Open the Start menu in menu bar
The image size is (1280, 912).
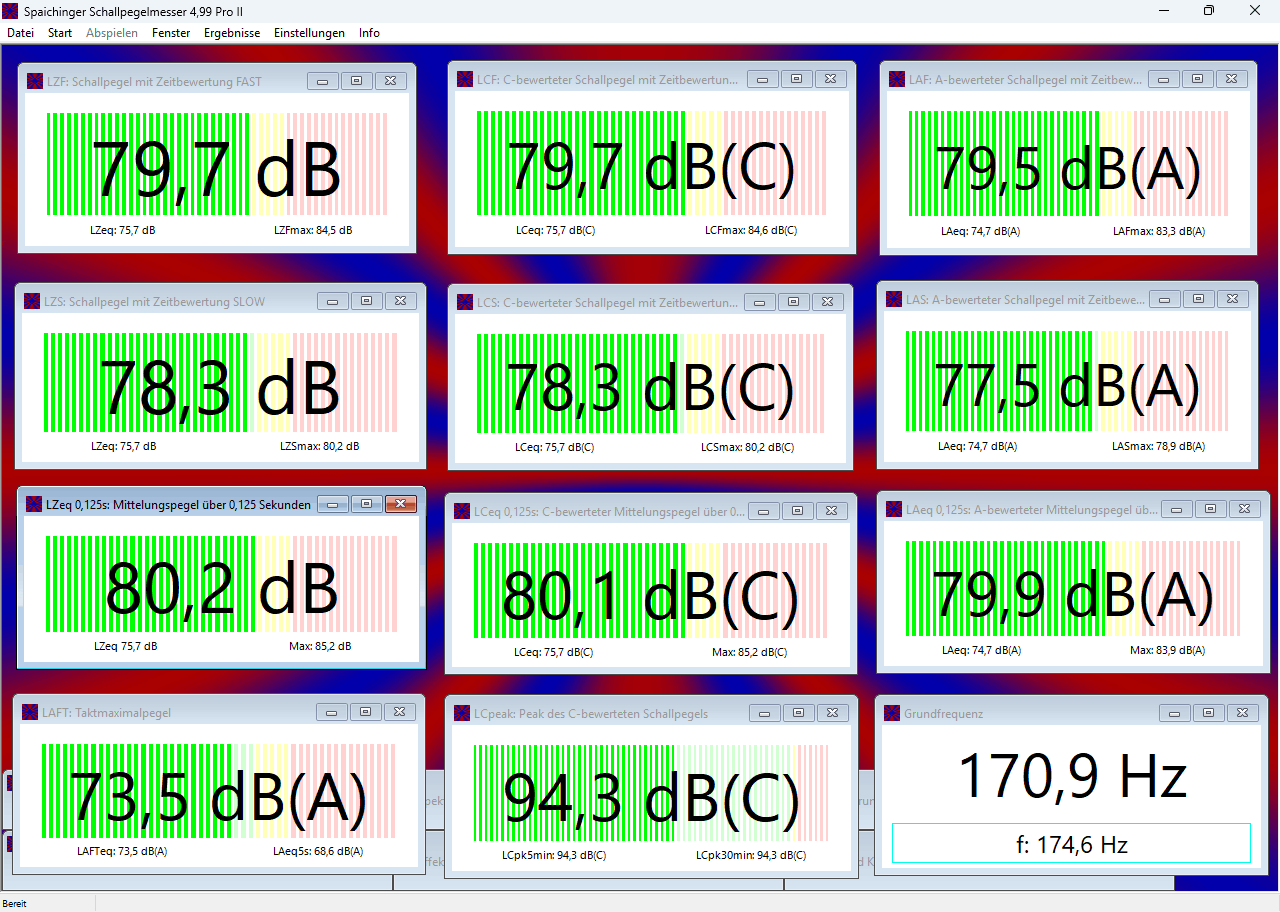tap(60, 33)
